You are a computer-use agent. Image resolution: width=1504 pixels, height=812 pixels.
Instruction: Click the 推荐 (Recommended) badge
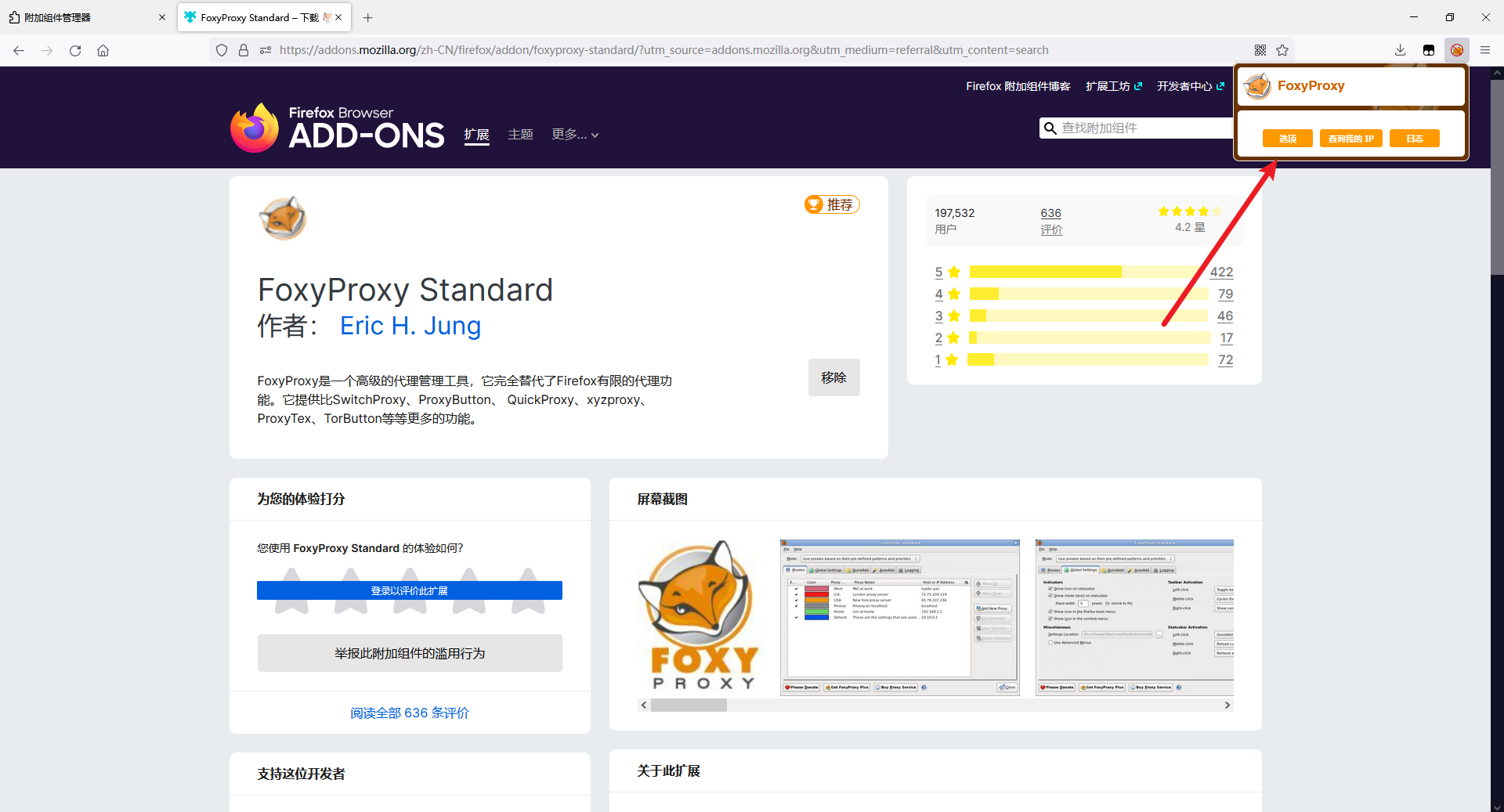[832, 204]
